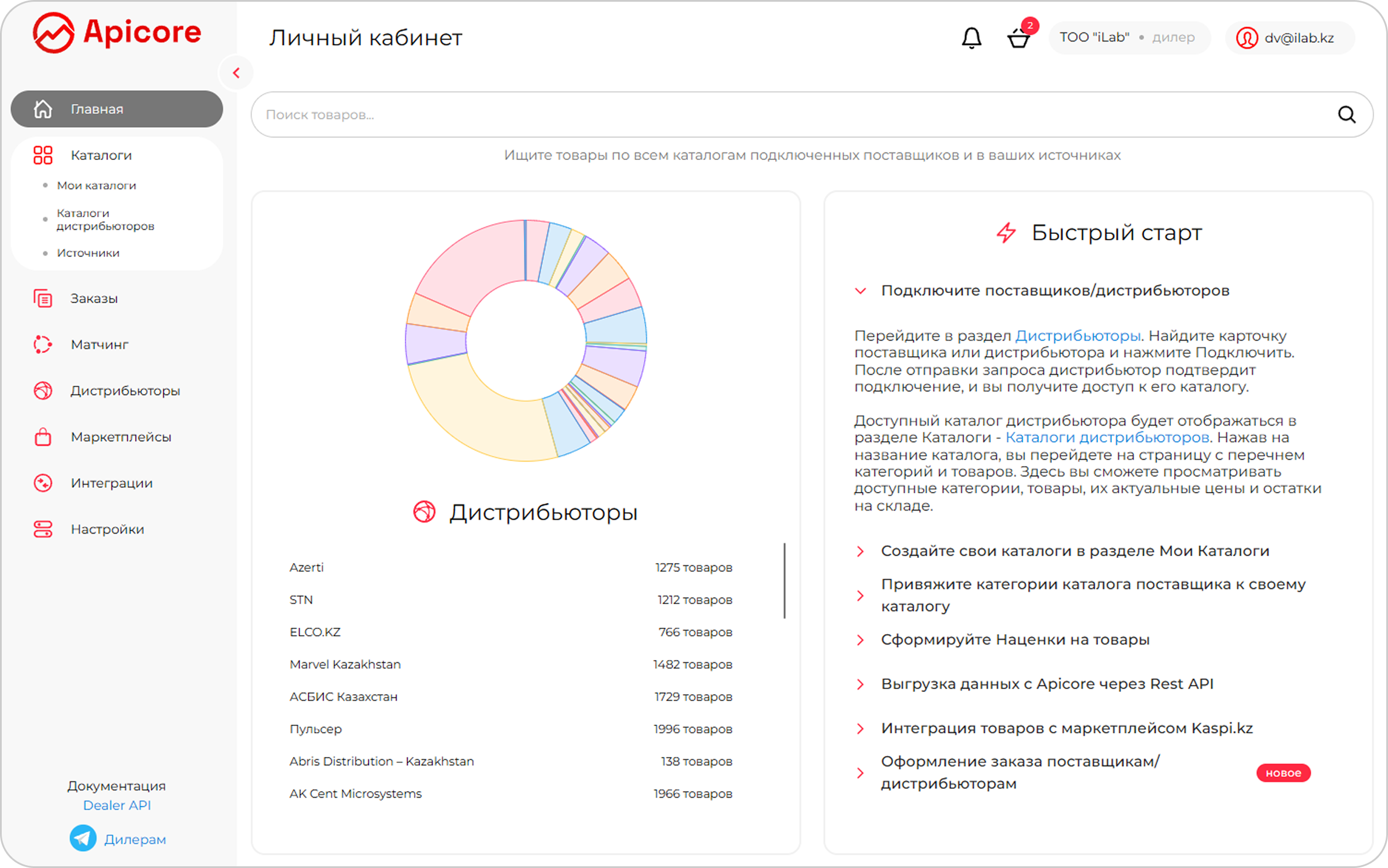Click the Settings sidebar icon
Image resolution: width=1388 pixels, height=868 pixels.
[x=43, y=529]
